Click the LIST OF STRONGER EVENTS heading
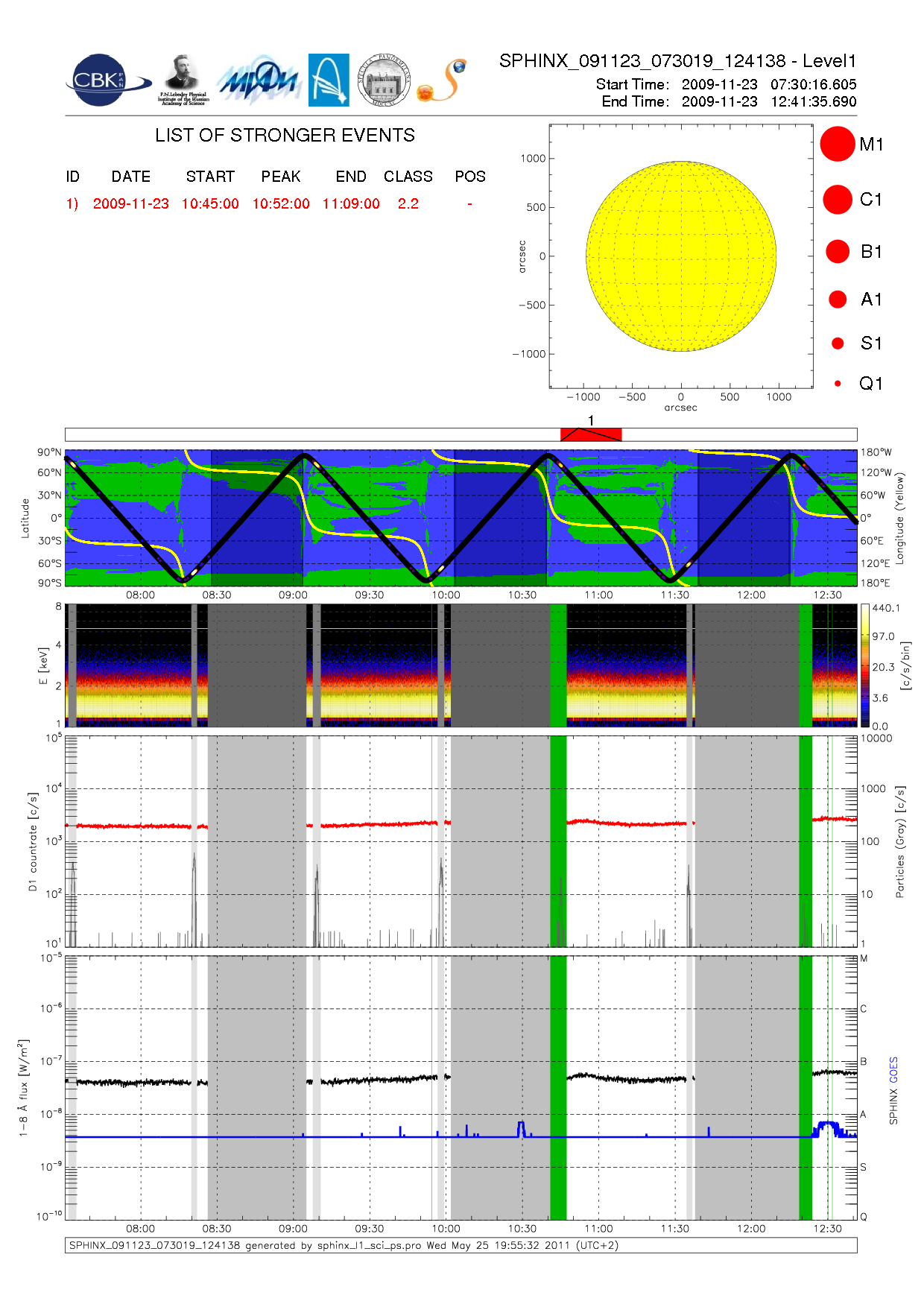The image size is (924, 1307). click(x=285, y=136)
